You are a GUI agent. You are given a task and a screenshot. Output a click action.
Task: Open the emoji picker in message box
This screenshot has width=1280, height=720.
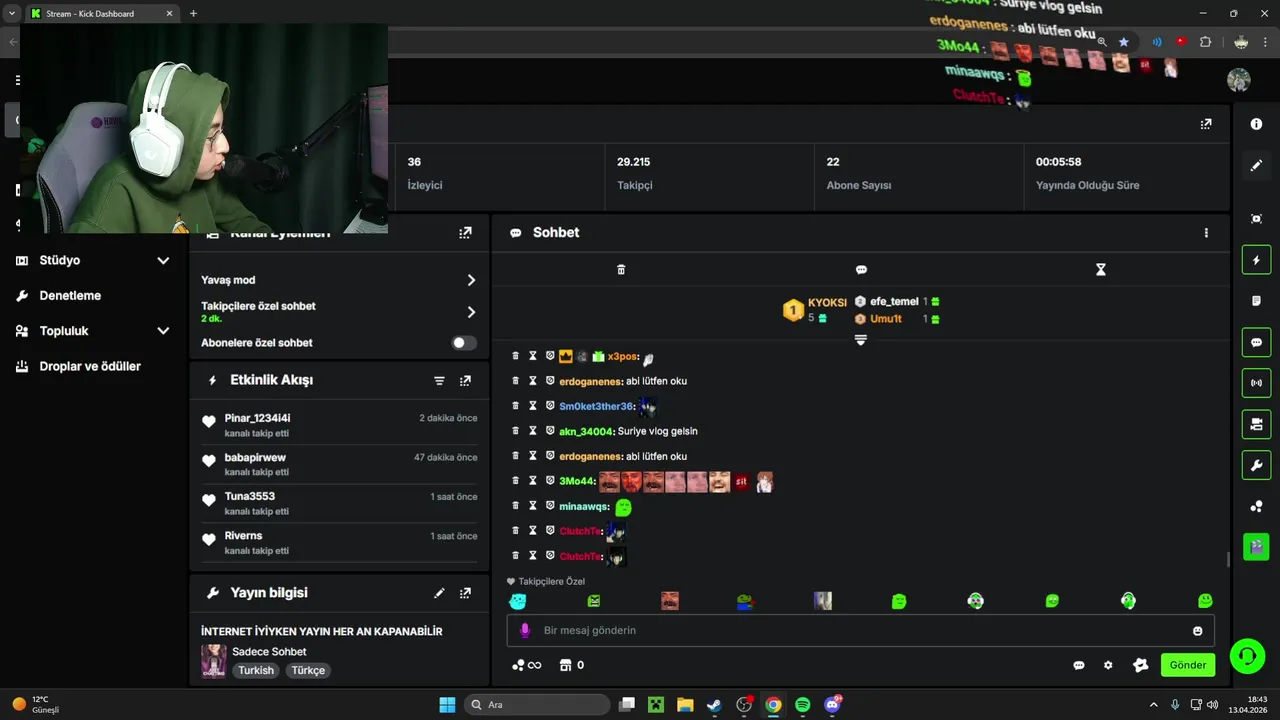click(1197, 631)
